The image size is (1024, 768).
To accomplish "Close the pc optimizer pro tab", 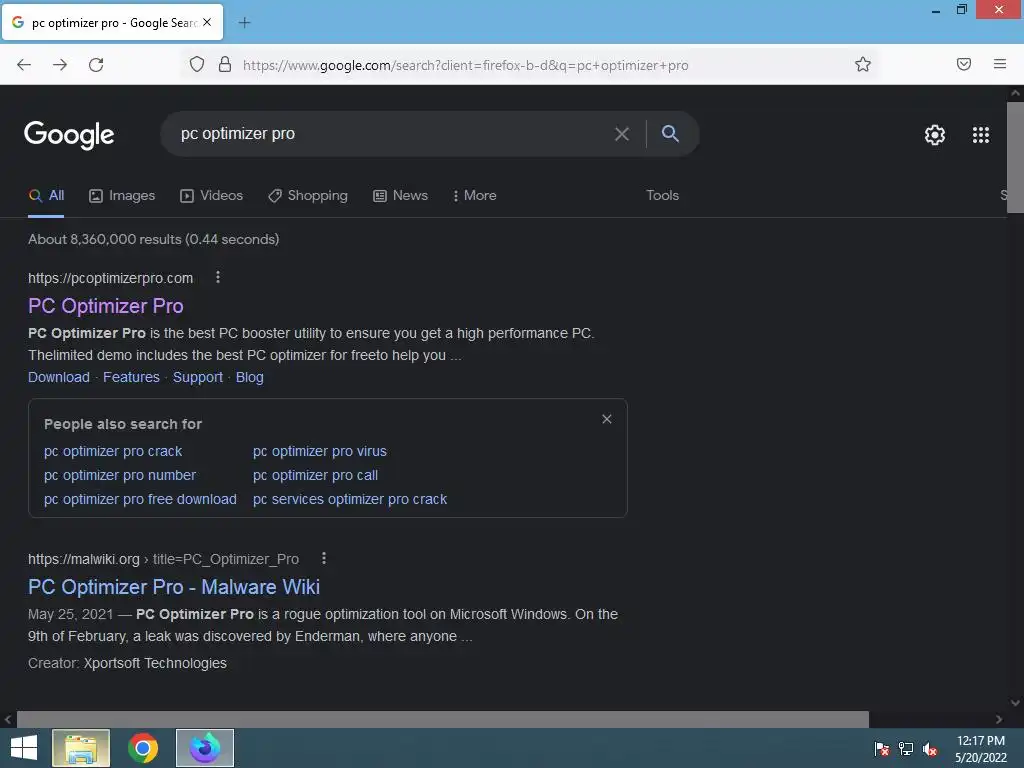I will (x=207, y=22).
